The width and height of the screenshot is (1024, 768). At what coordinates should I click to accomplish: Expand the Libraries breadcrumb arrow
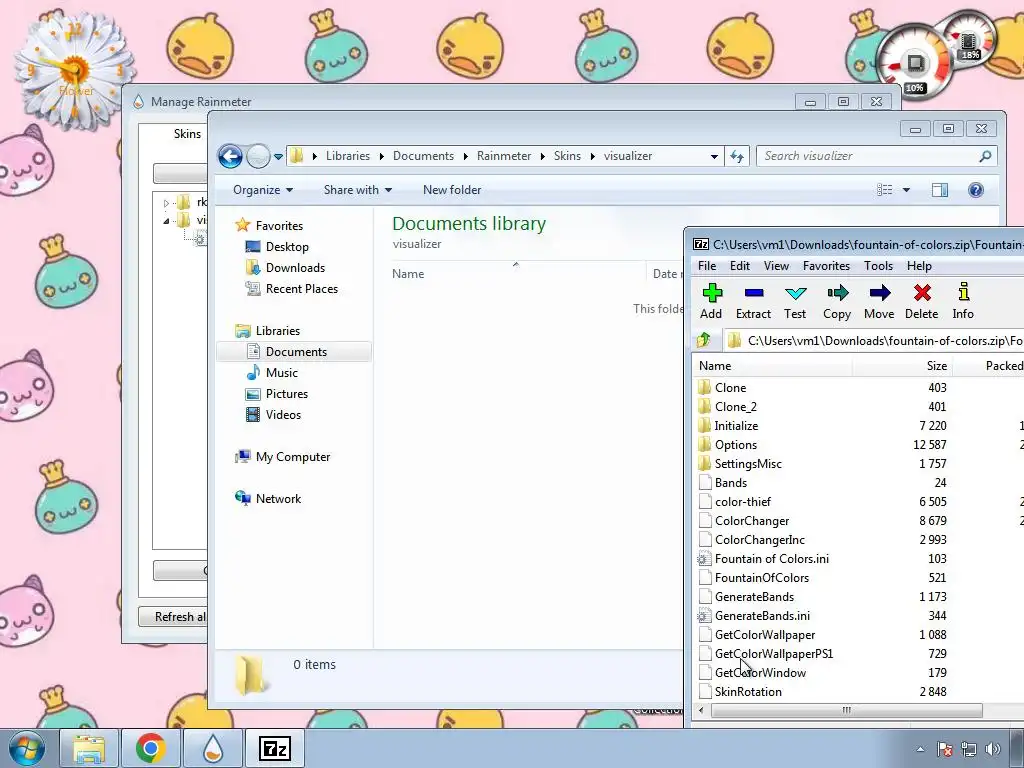381,156
